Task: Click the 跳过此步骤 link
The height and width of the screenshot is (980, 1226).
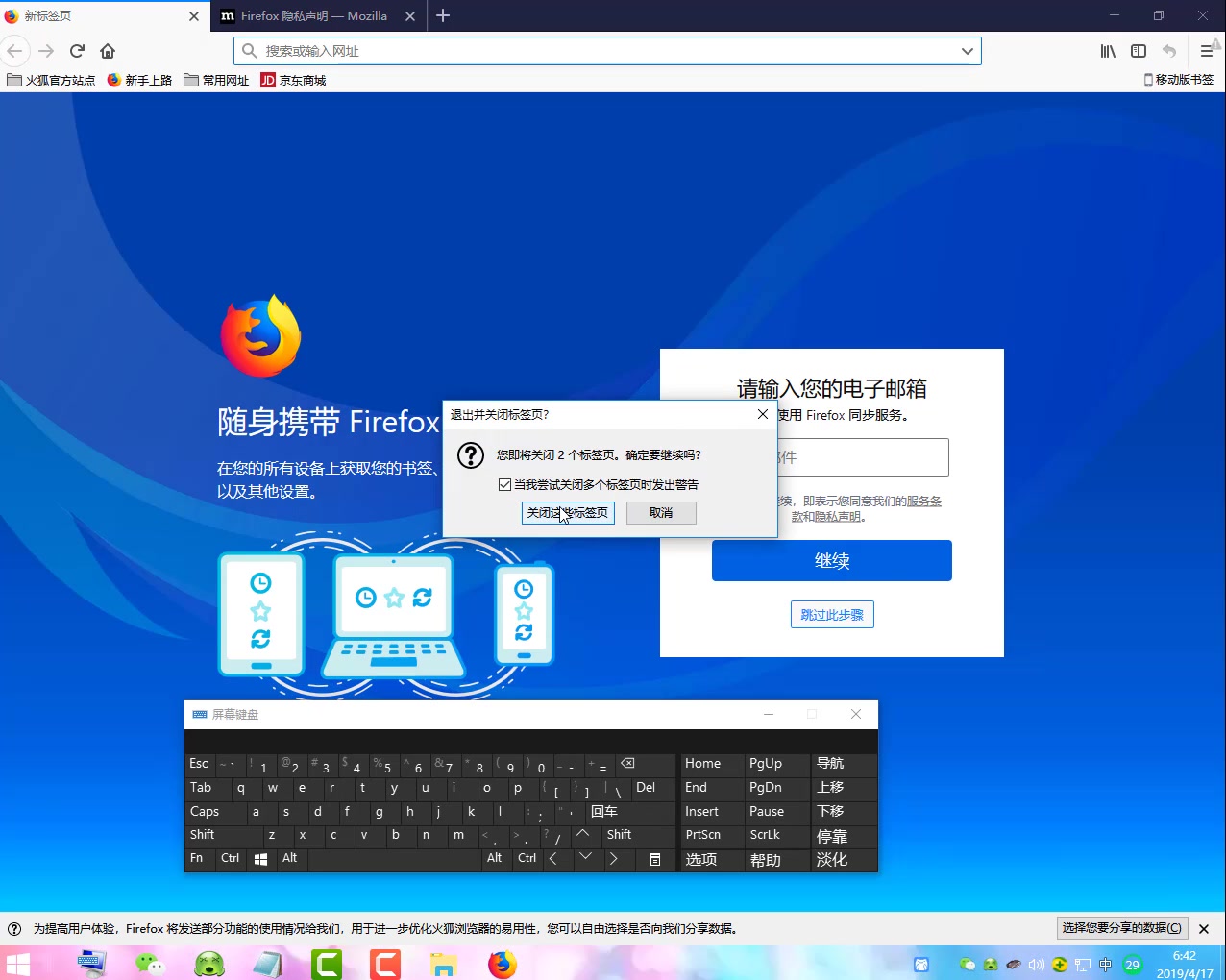Action: point(831,614)
